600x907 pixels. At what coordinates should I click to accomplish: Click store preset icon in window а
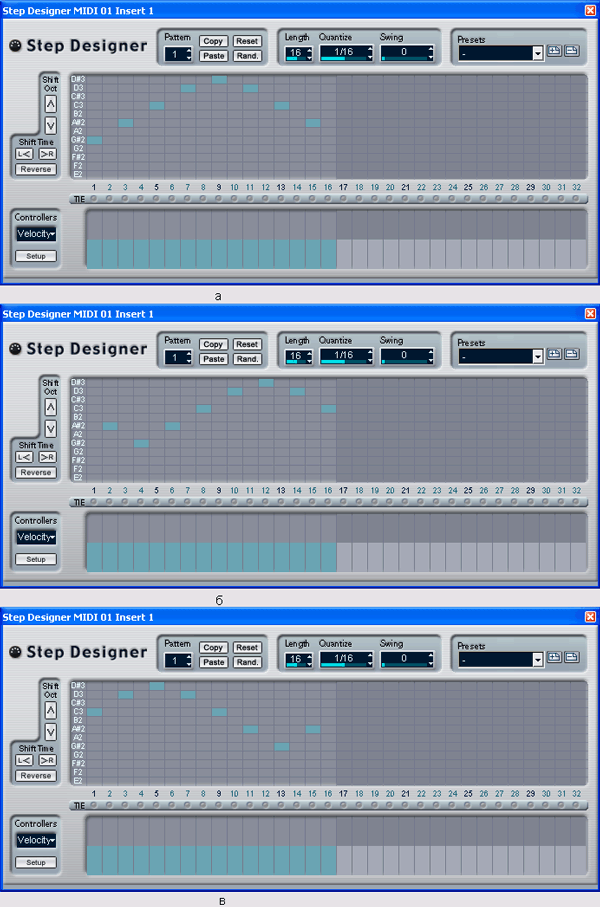point(554,51)
